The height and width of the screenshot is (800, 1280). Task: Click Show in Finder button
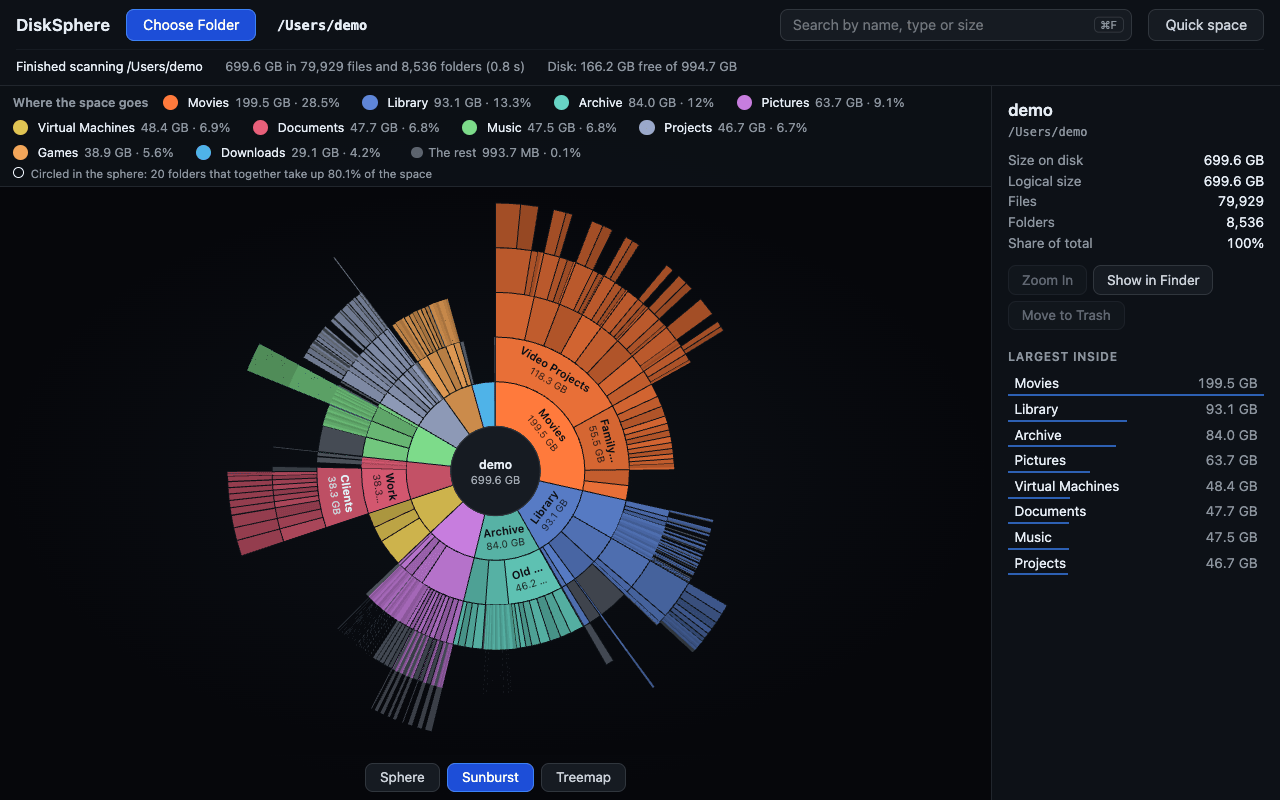(1153, 280)
